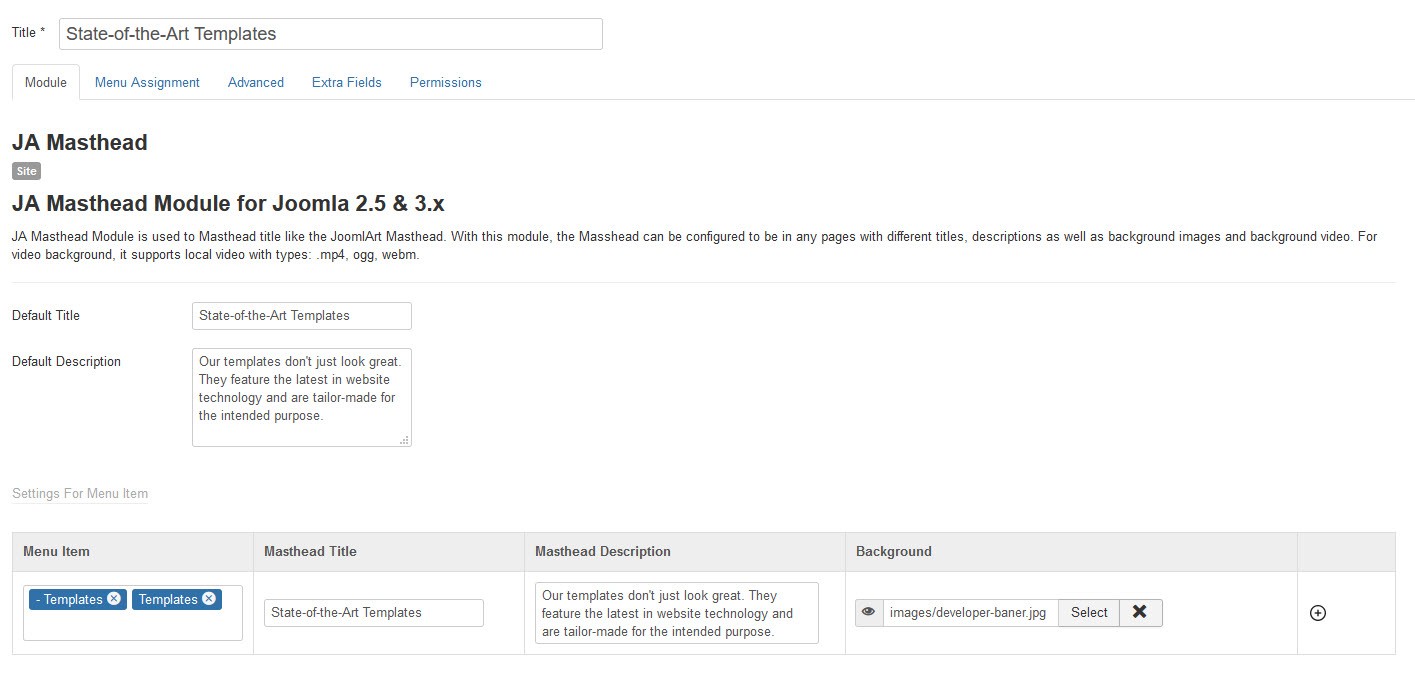Remove the '- Templates' menu item tag

(x=114, y=599)
